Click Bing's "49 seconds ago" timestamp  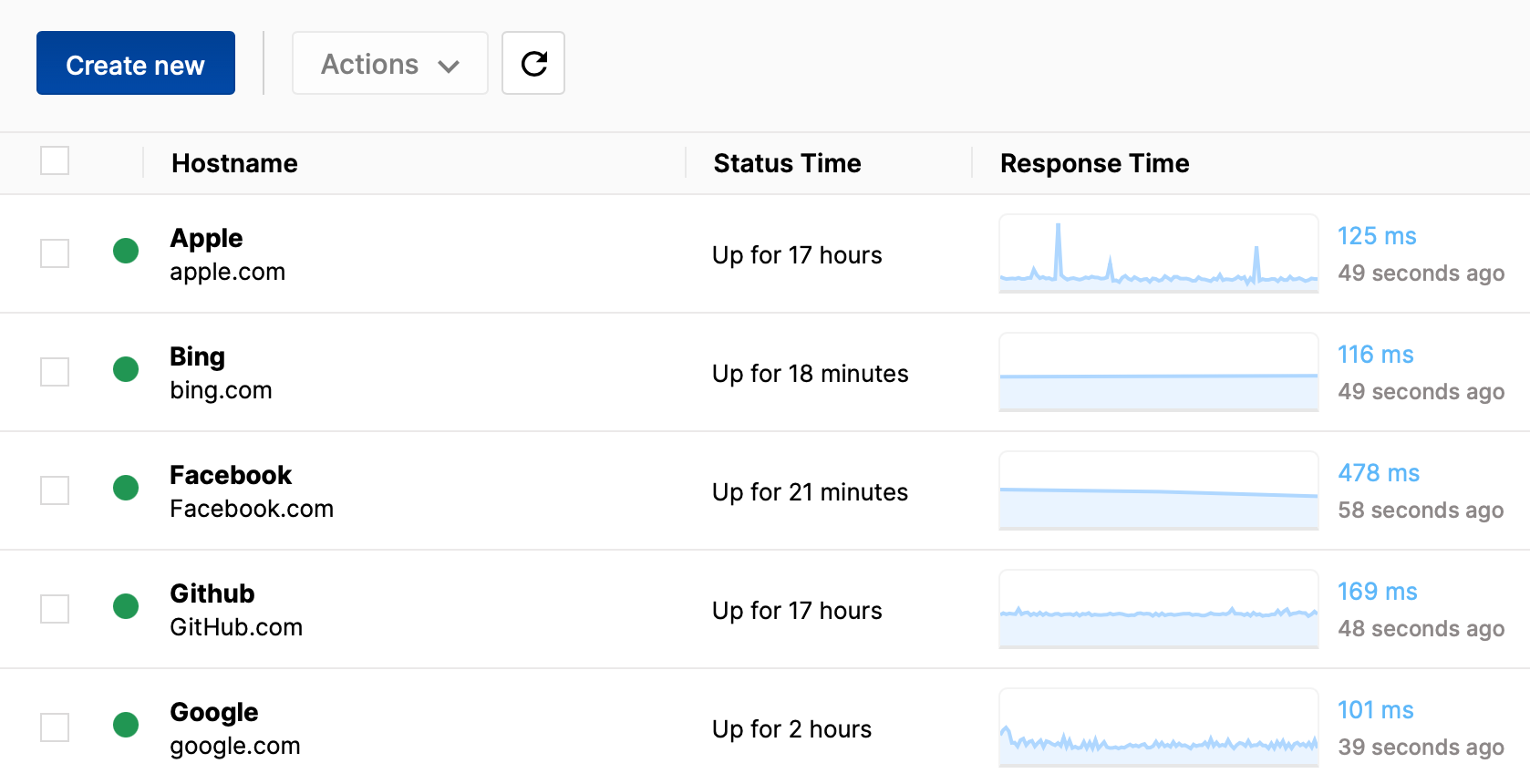(x=1421, y=392)
